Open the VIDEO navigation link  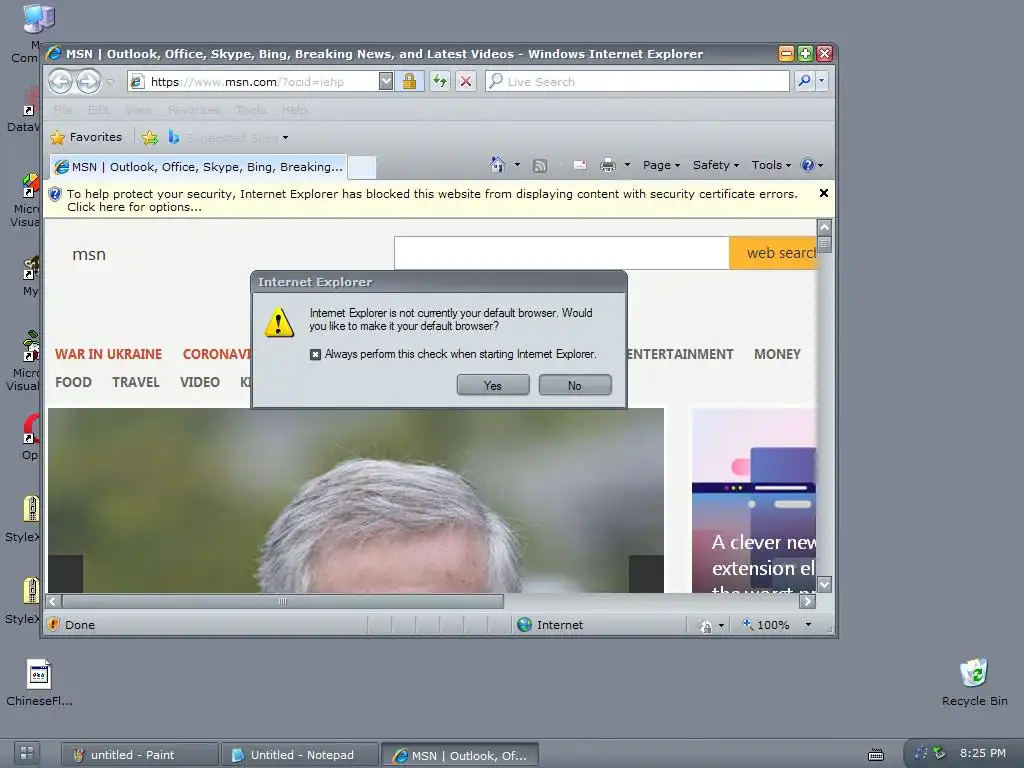pos(200,382)
